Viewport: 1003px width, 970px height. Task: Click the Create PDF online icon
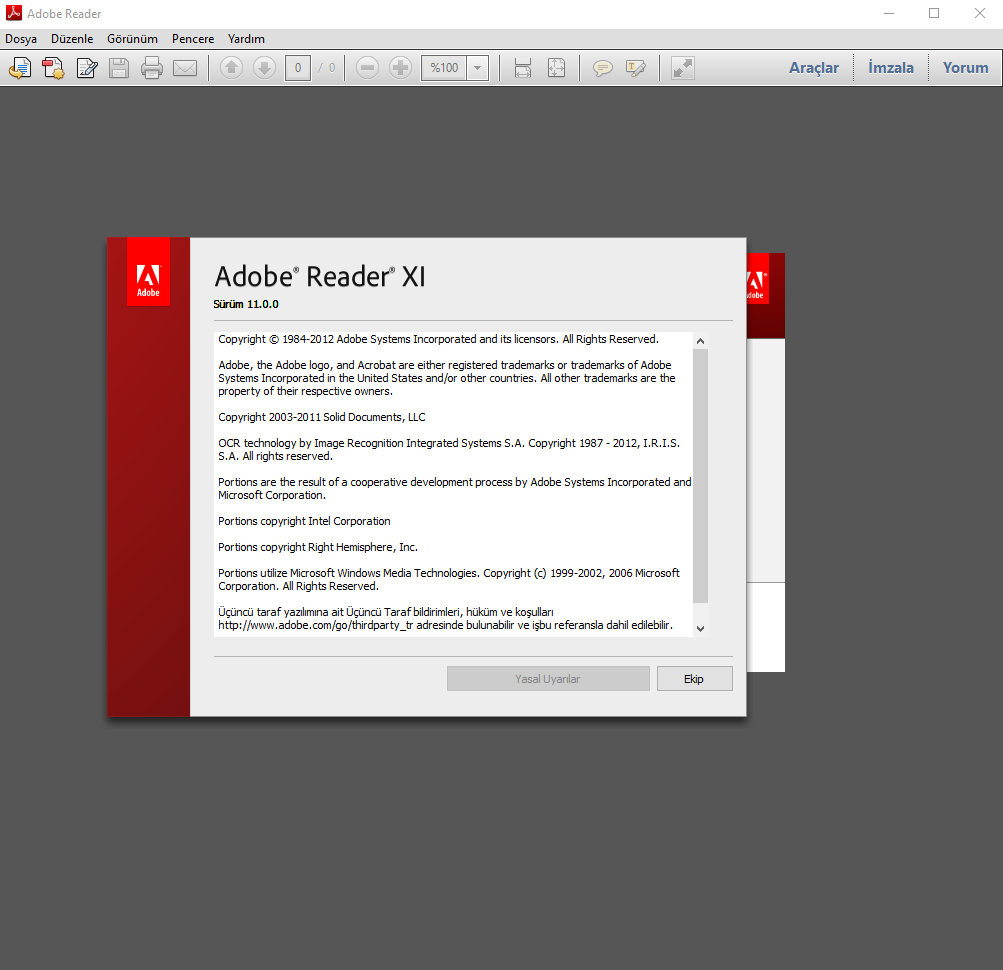(53, 68)
